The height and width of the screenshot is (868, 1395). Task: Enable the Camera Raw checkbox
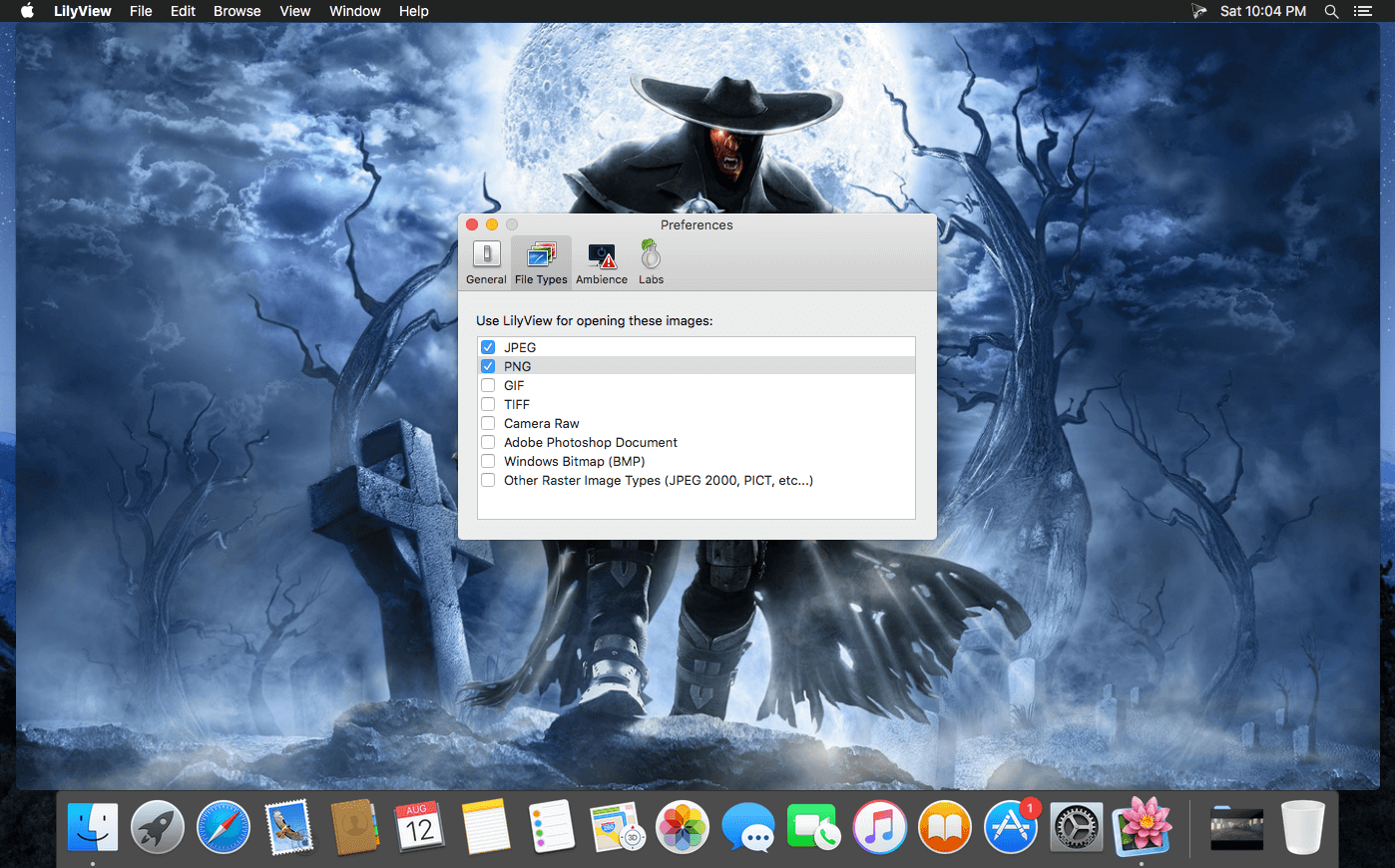tap(488, 423)
